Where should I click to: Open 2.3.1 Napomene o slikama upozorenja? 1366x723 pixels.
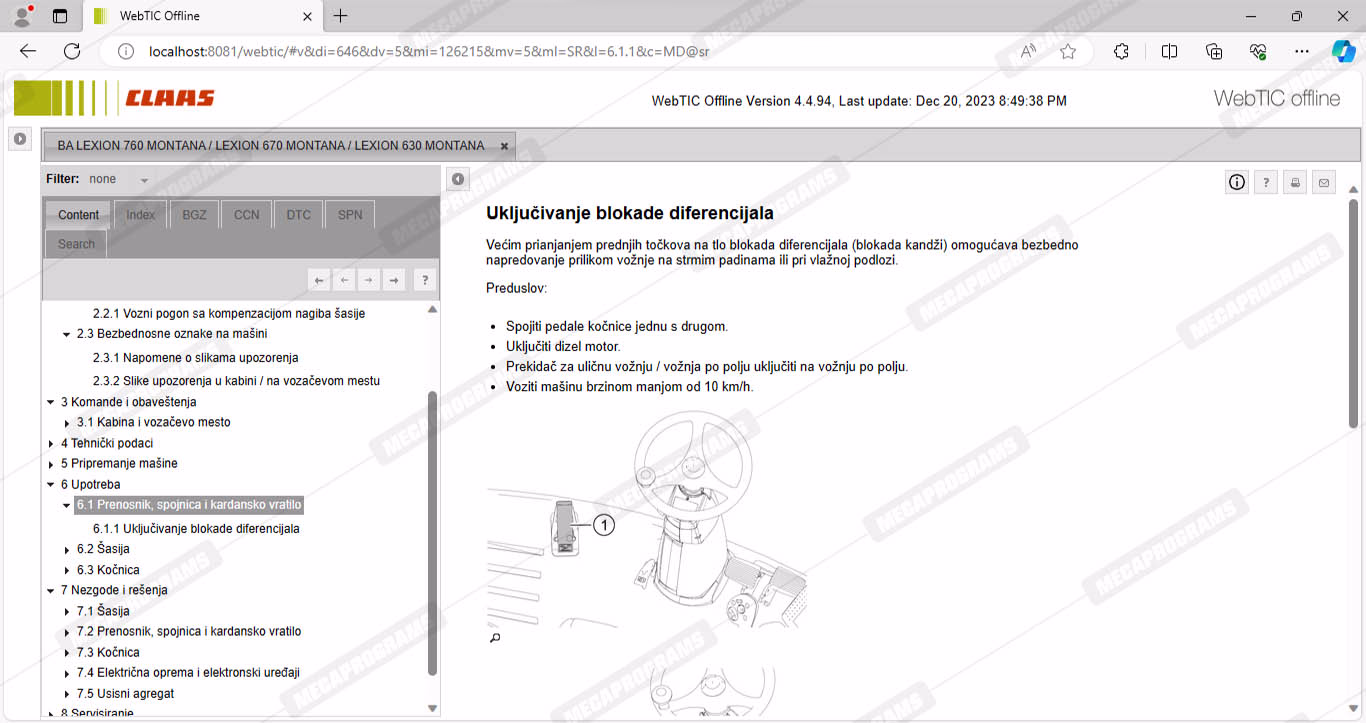coord(195,358)
